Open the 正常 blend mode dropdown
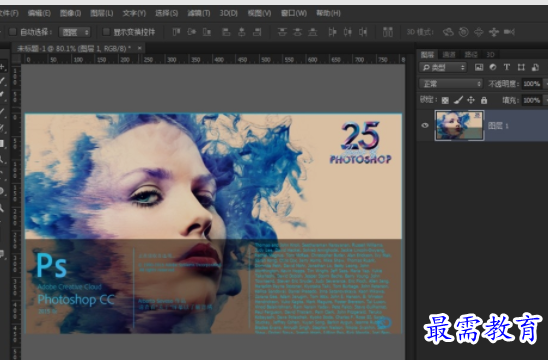 click(x=451, y=84)
